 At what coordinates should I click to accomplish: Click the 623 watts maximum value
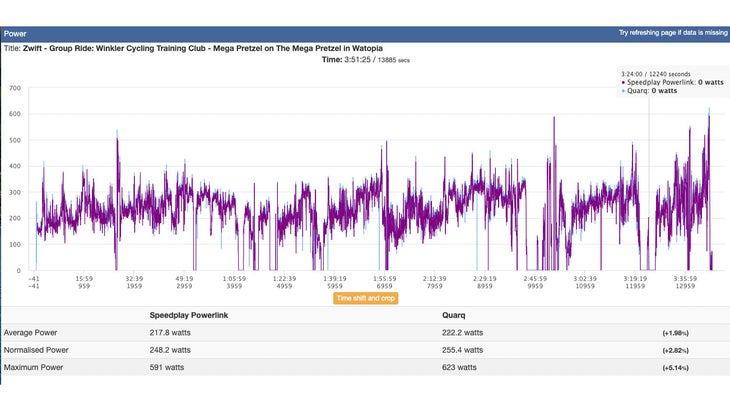coord(459,367)
